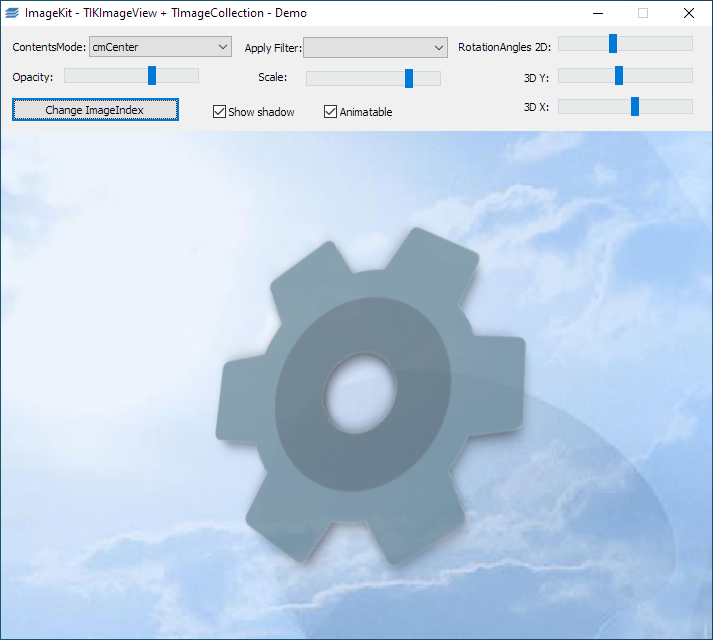Click the Apply Filter label
Viewport: 713px width, 640px height.
[x=273, y=48]
